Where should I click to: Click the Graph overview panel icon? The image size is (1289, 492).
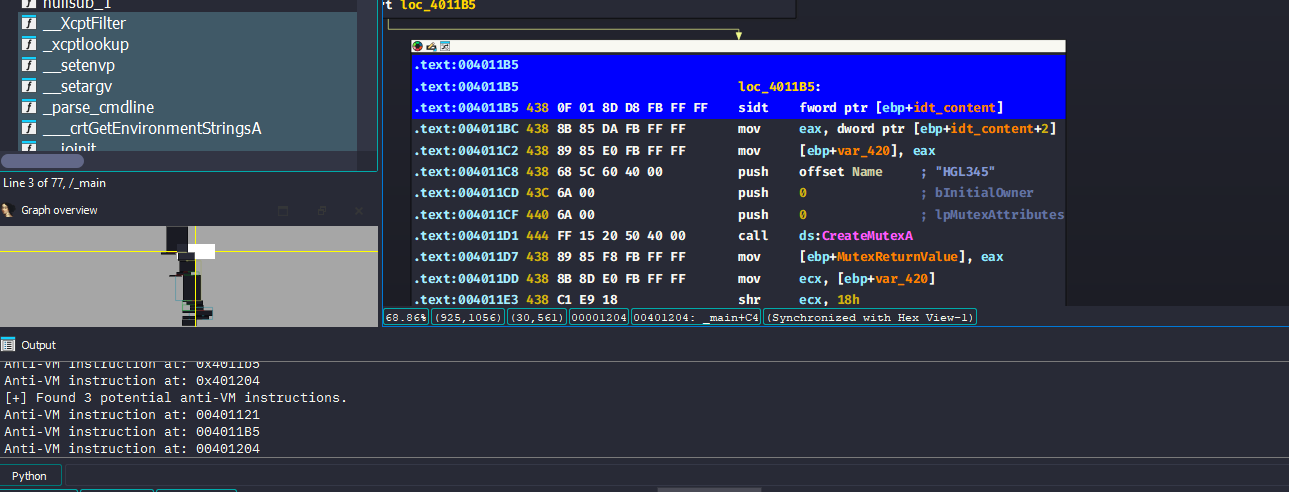(x=9, y=210)
